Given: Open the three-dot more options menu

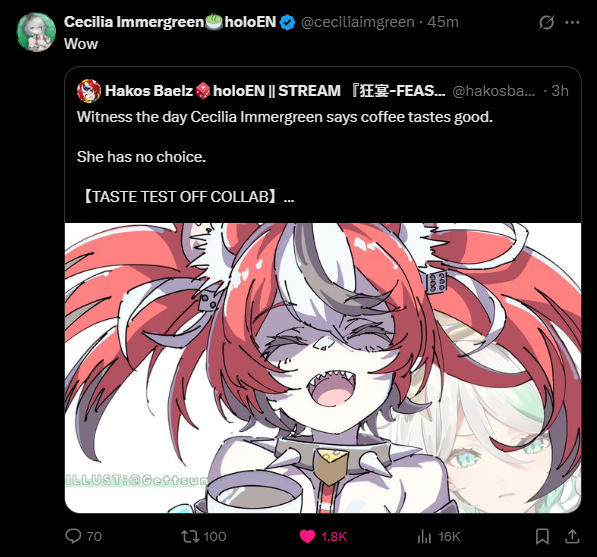Looking at the screenshot, I should tap(572, 22).
